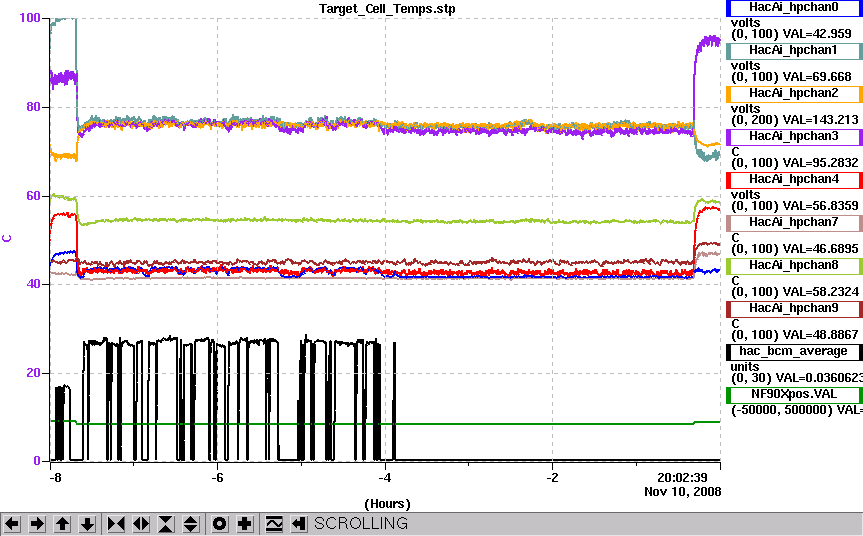The height and width of the screenshot is (536, 863).
Task: Select the HacAi_hpchan0 curve legend
Action: click(794, 7)
